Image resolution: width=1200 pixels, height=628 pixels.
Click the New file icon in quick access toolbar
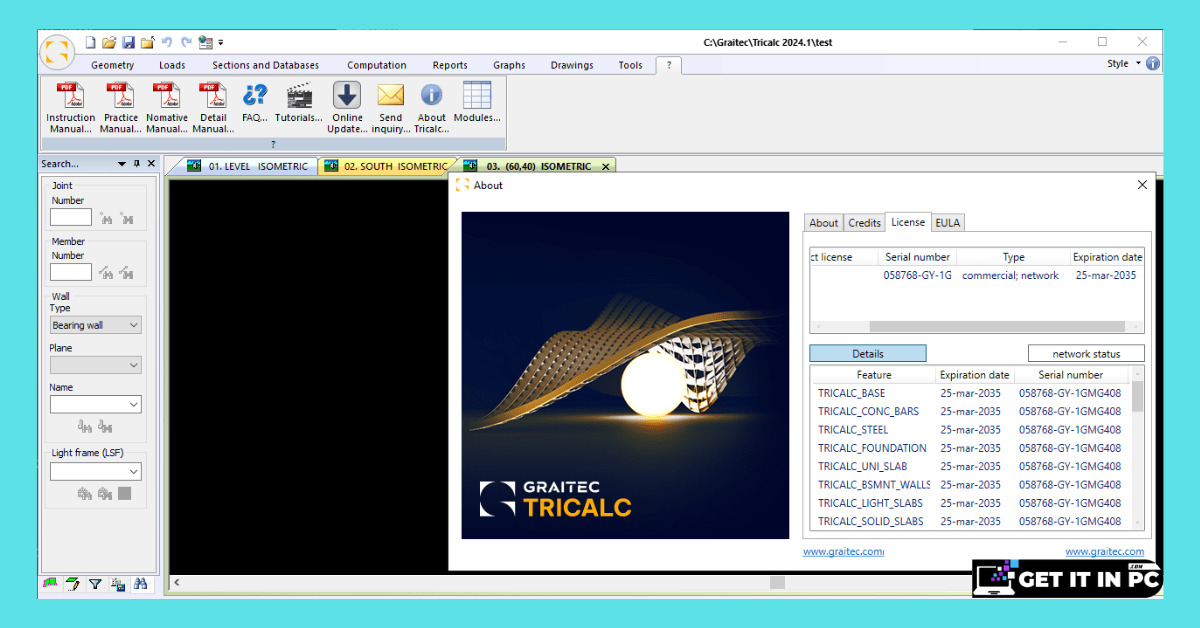click(90, 42)
